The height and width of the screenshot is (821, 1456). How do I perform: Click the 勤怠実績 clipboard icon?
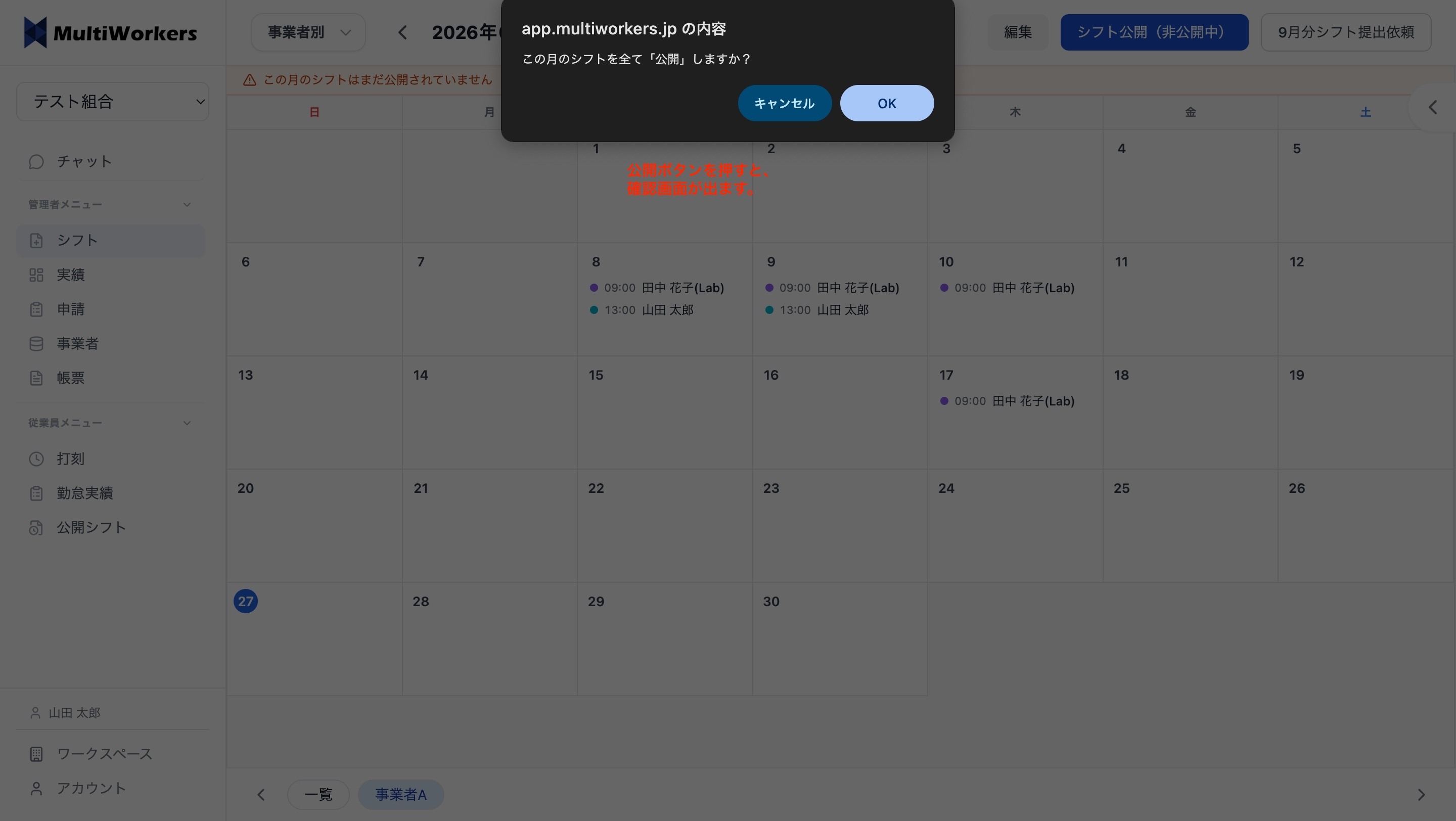click(x=36, y=493)
